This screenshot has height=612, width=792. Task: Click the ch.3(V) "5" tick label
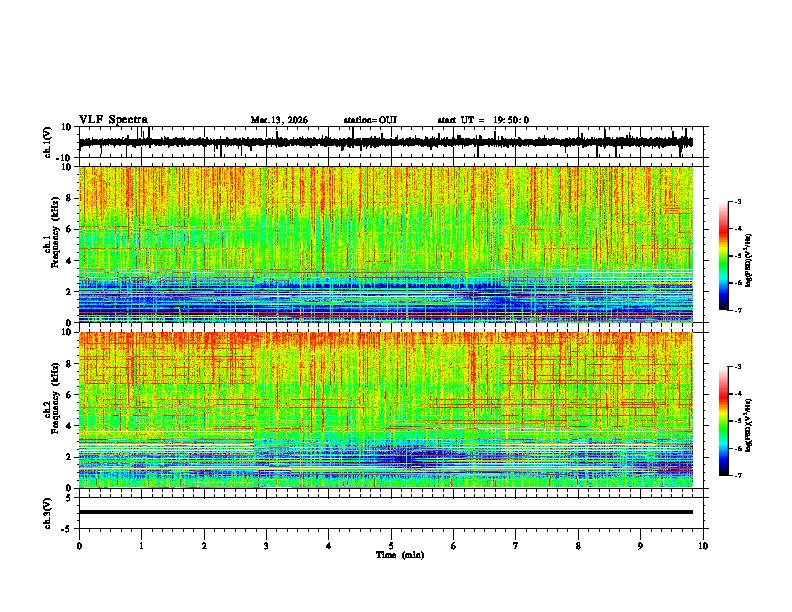[69, 498]
